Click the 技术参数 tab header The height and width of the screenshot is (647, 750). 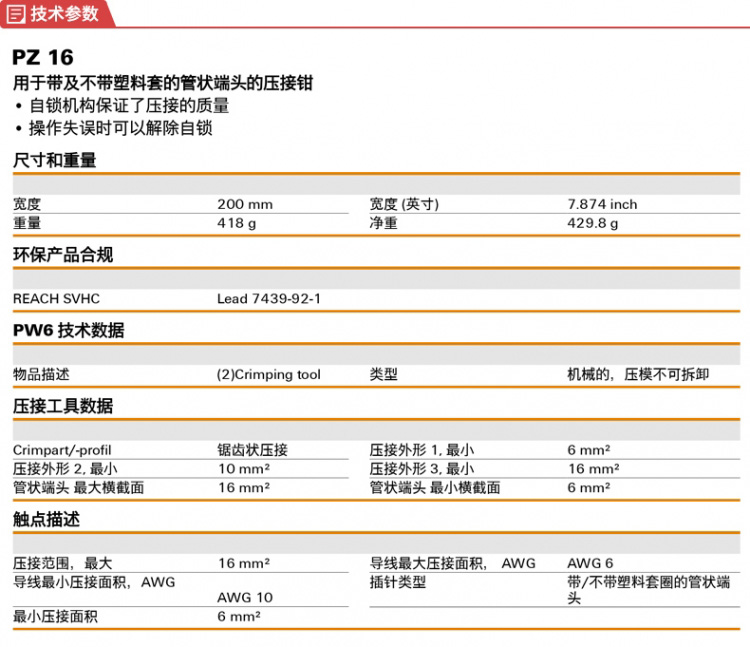[x=56, y=14]
